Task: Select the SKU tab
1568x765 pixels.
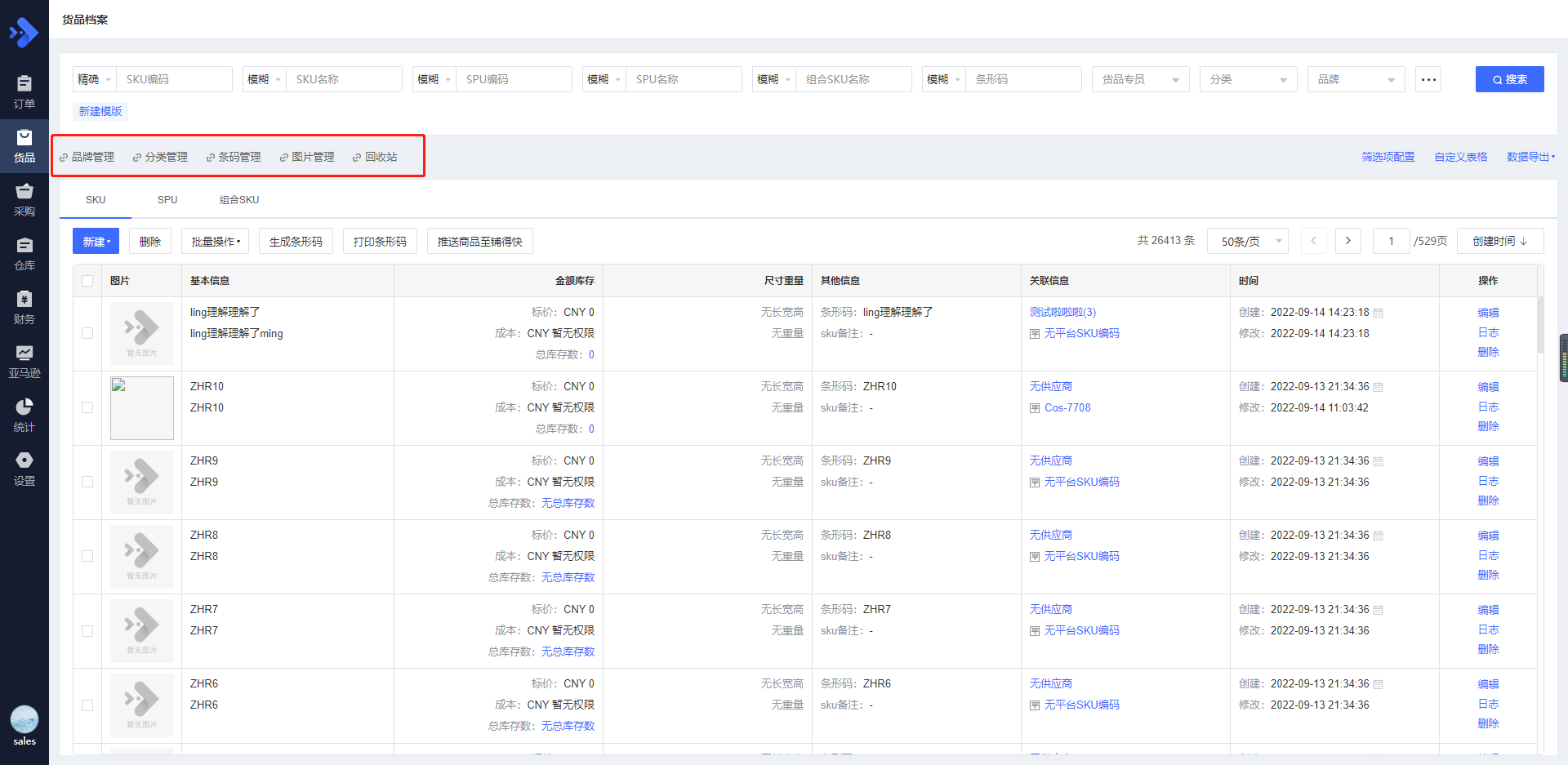Action: [96, 200]
